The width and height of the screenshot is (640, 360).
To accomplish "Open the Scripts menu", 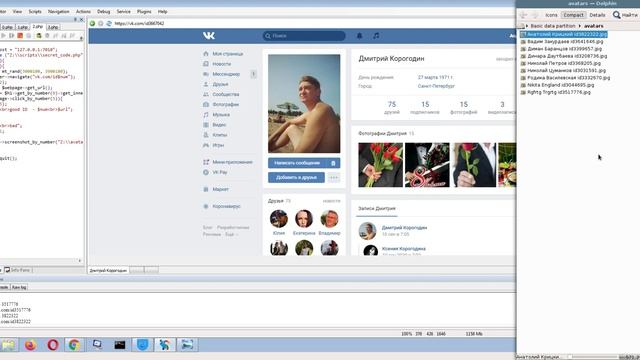I will tap(35, 11).
